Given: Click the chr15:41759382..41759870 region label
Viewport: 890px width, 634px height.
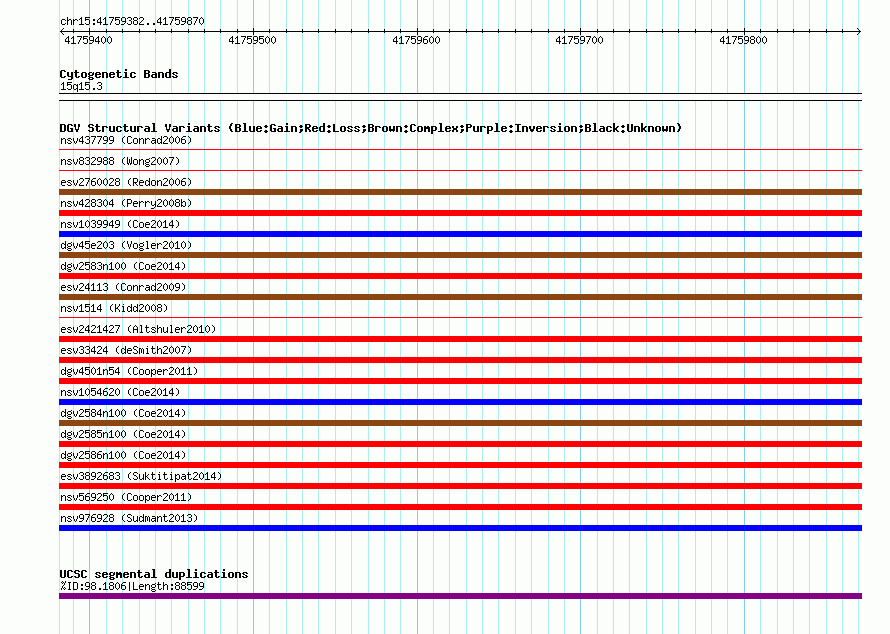Looking at the screenshot, I should [x=132, y=22].
